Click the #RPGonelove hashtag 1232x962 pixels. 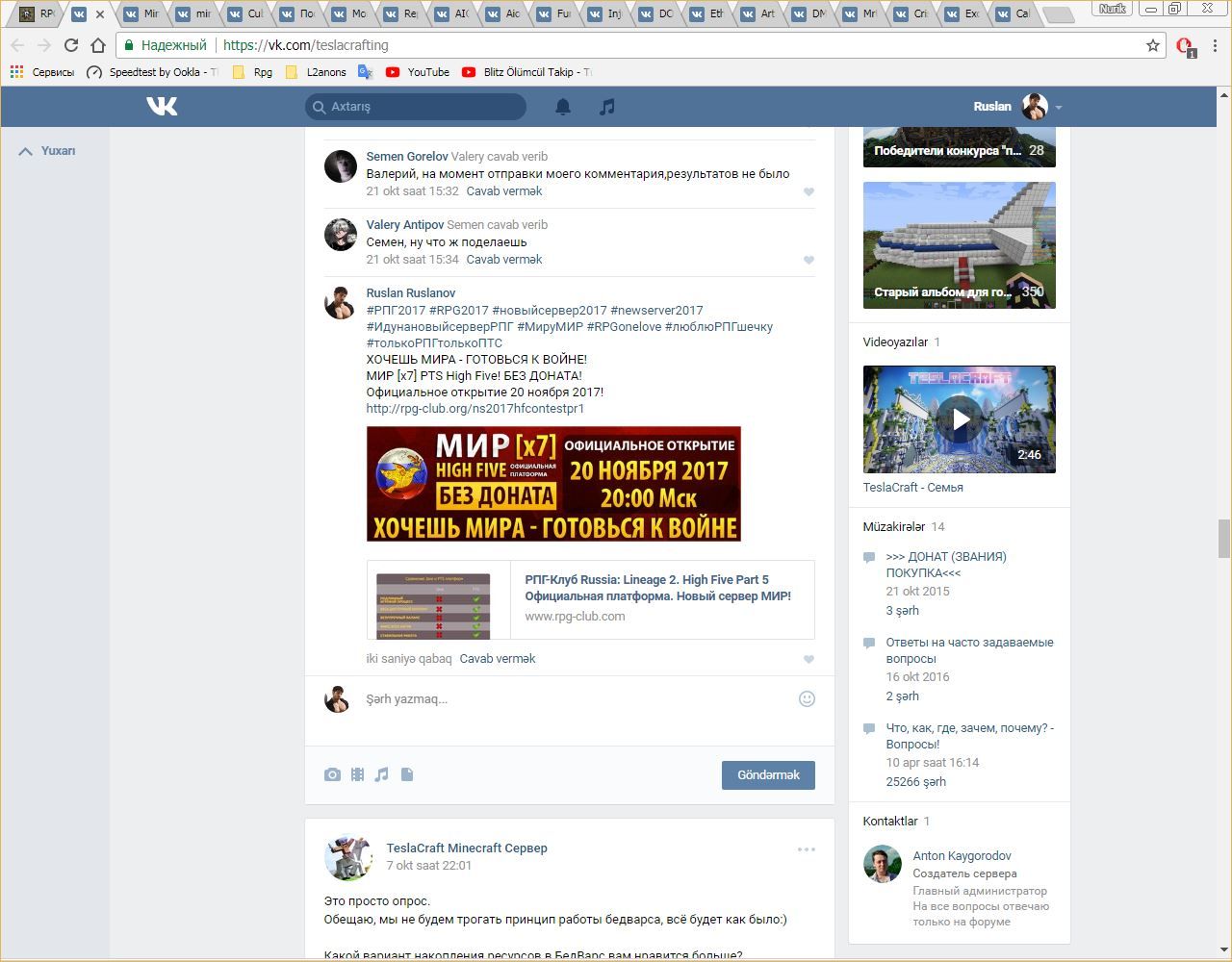point(624,327)
